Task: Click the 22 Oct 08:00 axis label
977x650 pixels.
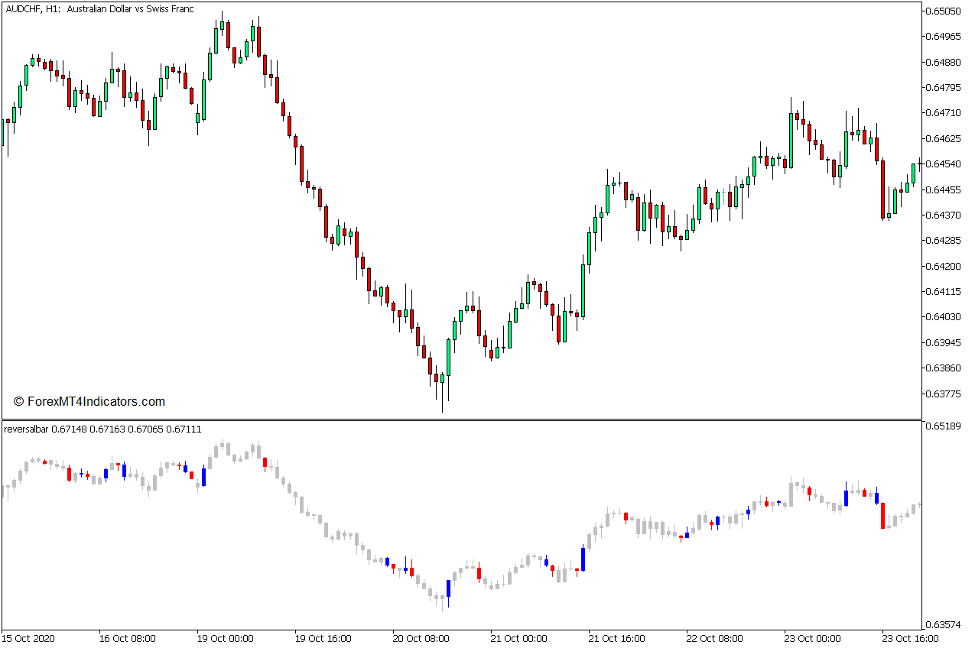Action: 716,636
